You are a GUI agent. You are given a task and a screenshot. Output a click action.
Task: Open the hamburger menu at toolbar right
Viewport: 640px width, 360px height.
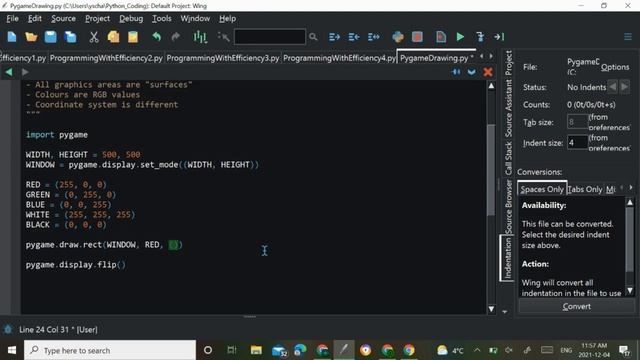[628, 37]
